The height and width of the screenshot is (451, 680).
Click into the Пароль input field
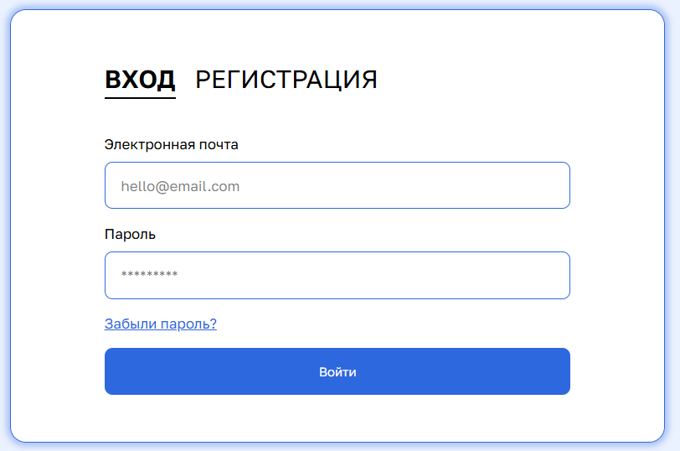coord(337,275)
